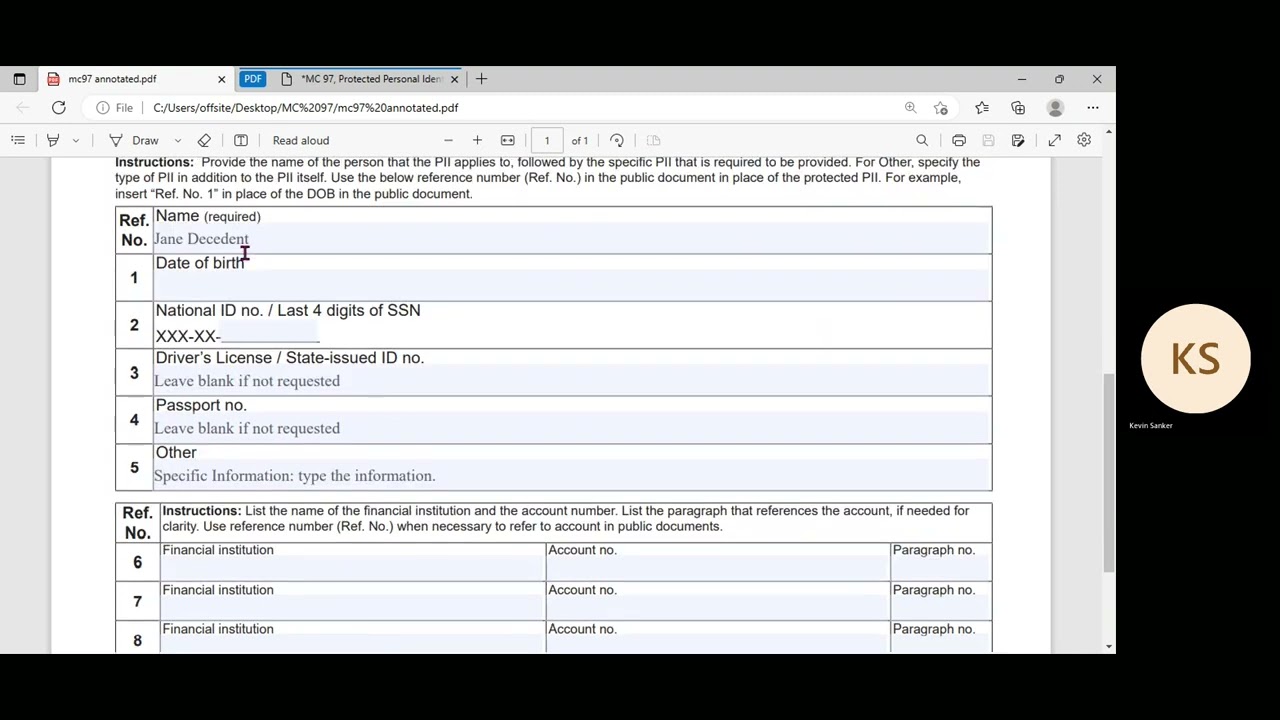This screenshot has width=1280, height=720.
Task: Click Paragraph no. field in row 6
Action: pos(941,569)
